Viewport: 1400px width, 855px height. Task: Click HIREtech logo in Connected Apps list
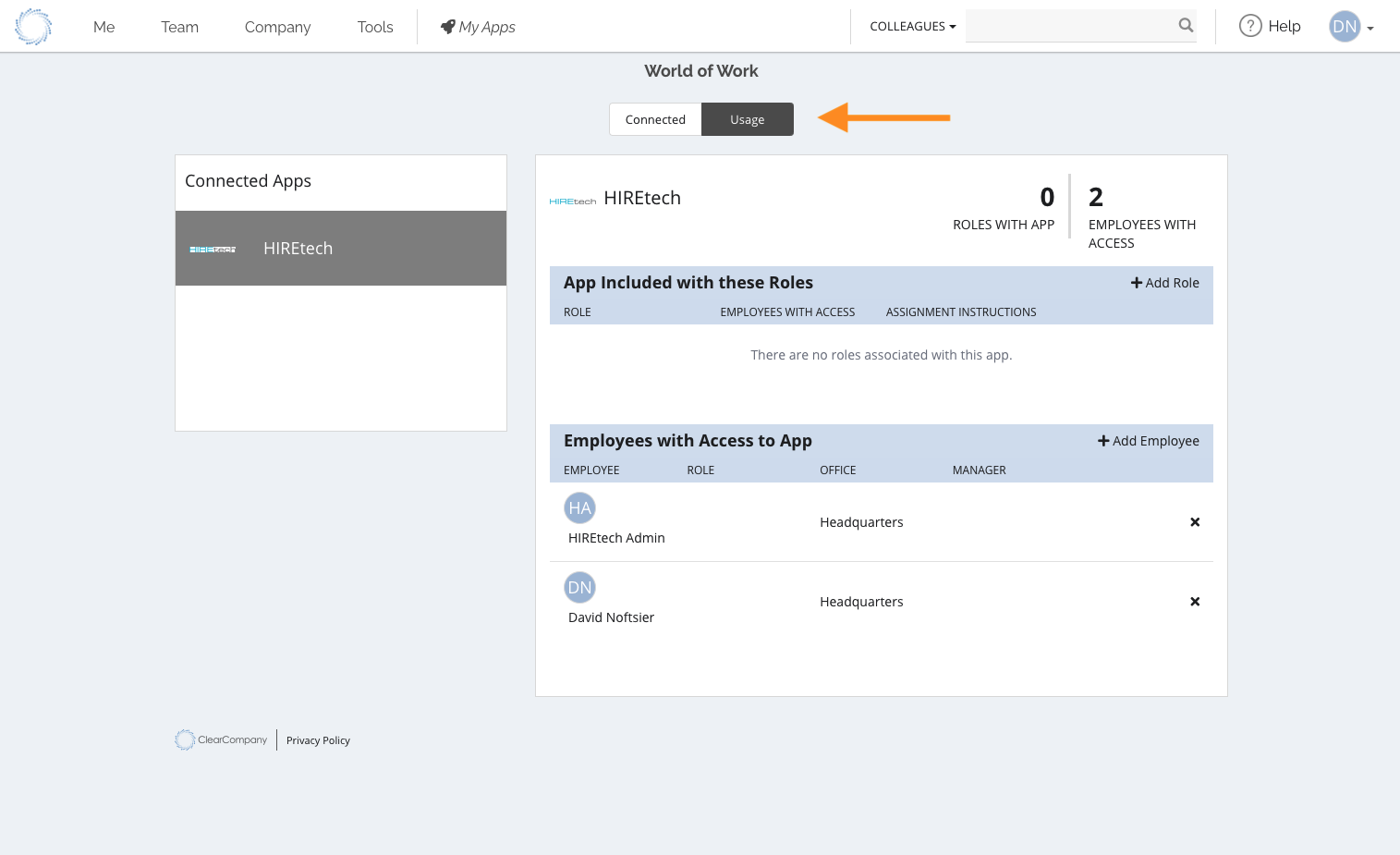tap(213, 250)
